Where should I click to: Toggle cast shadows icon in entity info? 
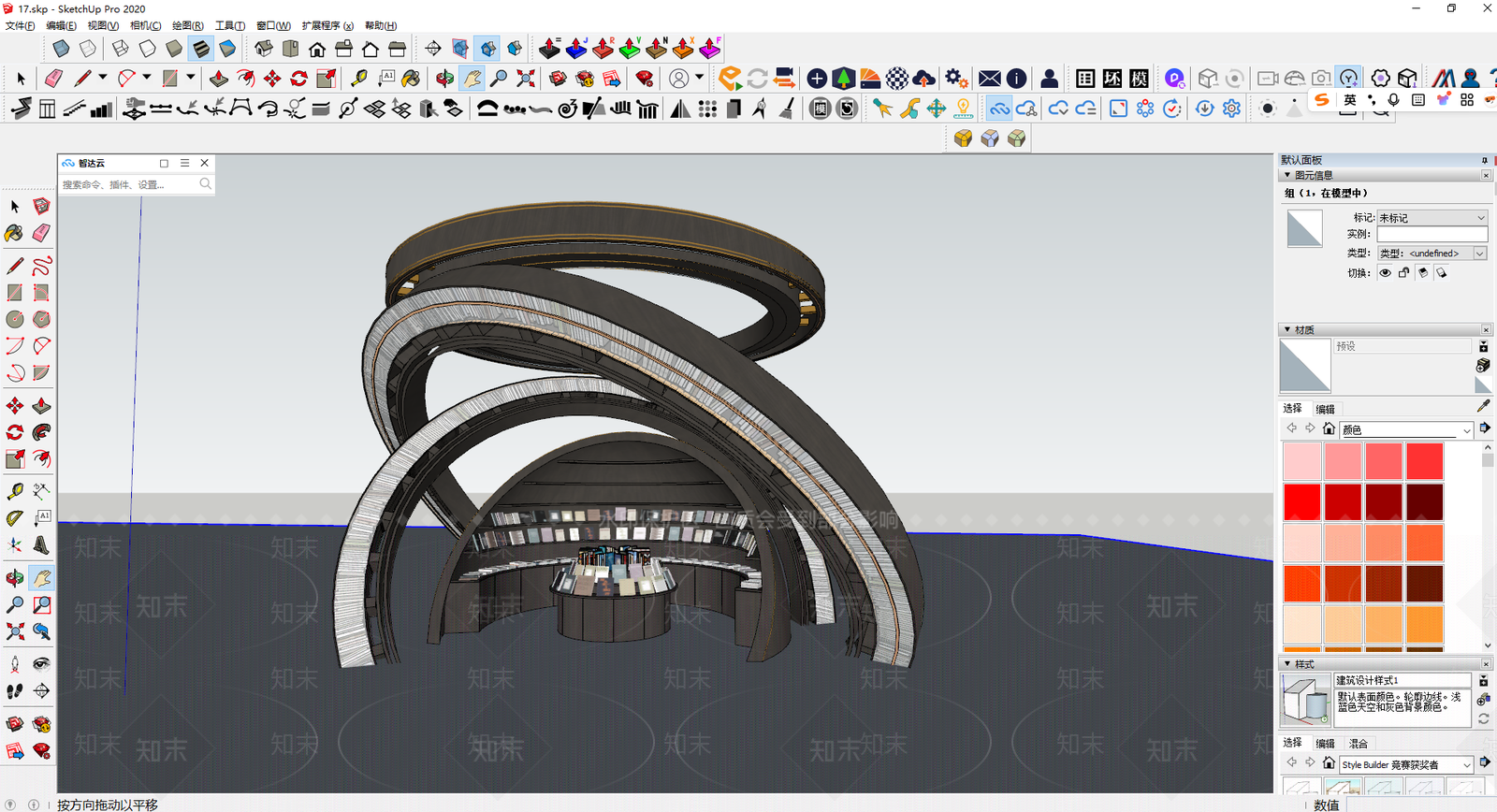[x=1442, y=272]
